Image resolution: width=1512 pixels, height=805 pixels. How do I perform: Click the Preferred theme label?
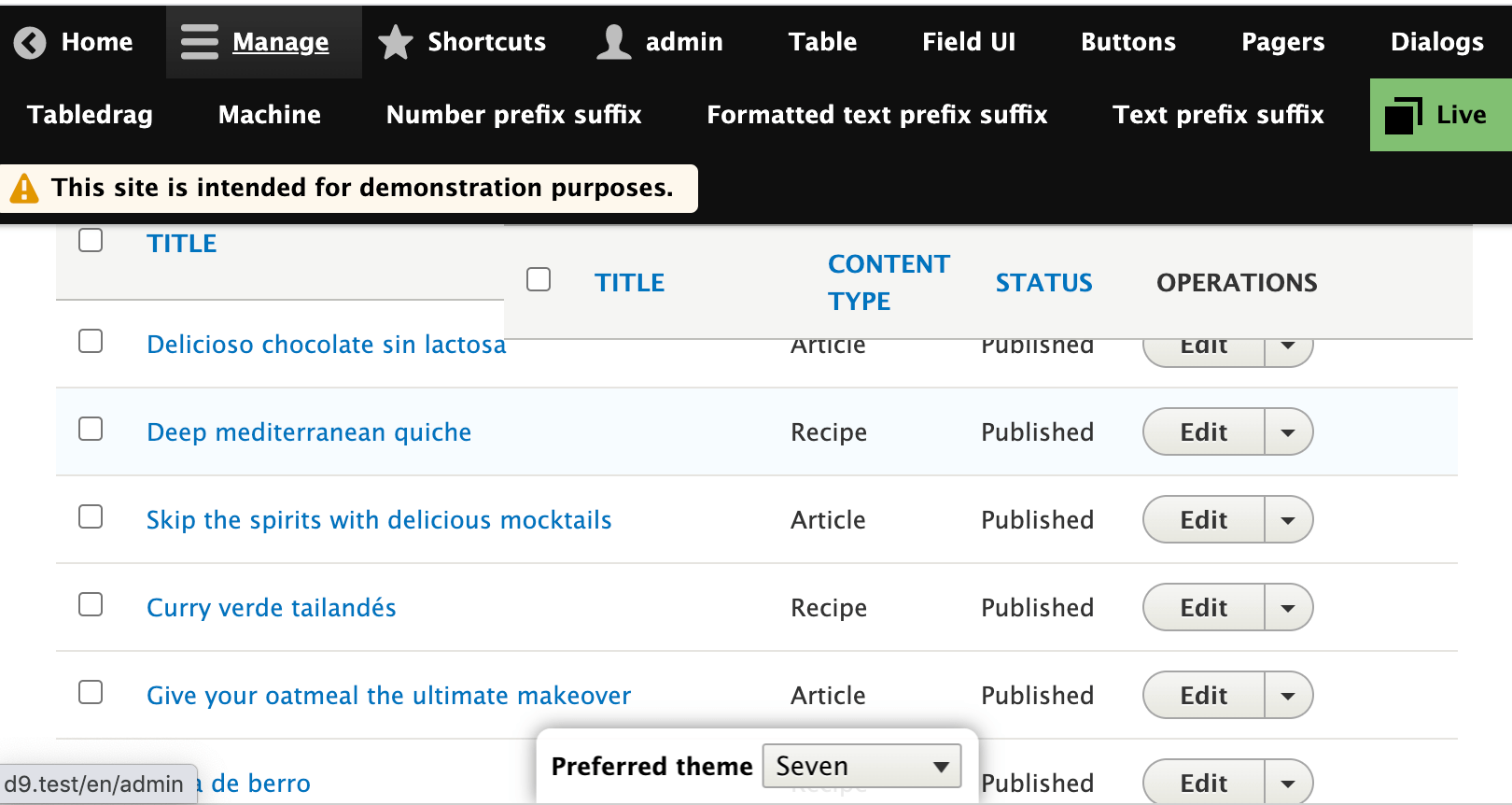pyautogui.click(x=651, y=767)
